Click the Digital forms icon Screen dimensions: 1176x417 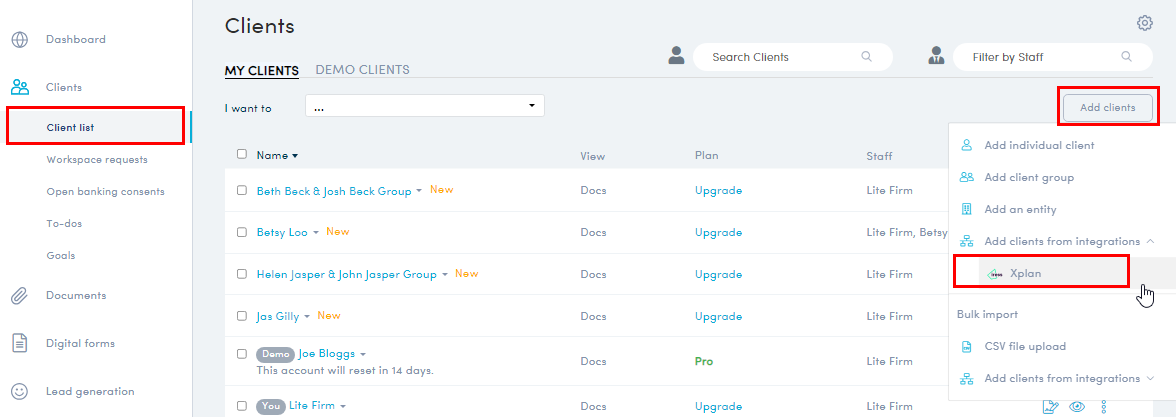[x=19, y=343]
